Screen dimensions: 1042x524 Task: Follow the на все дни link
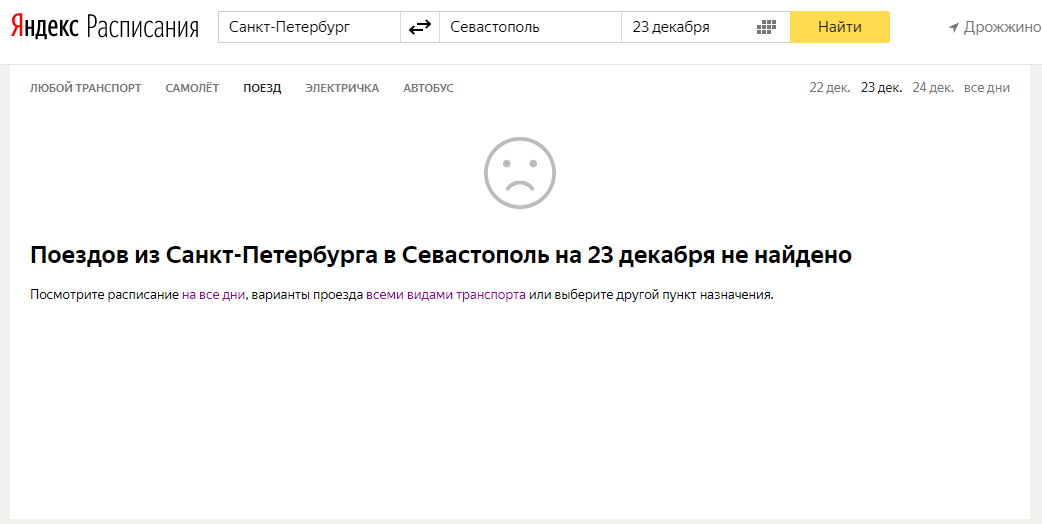click(x=213, y=296)
